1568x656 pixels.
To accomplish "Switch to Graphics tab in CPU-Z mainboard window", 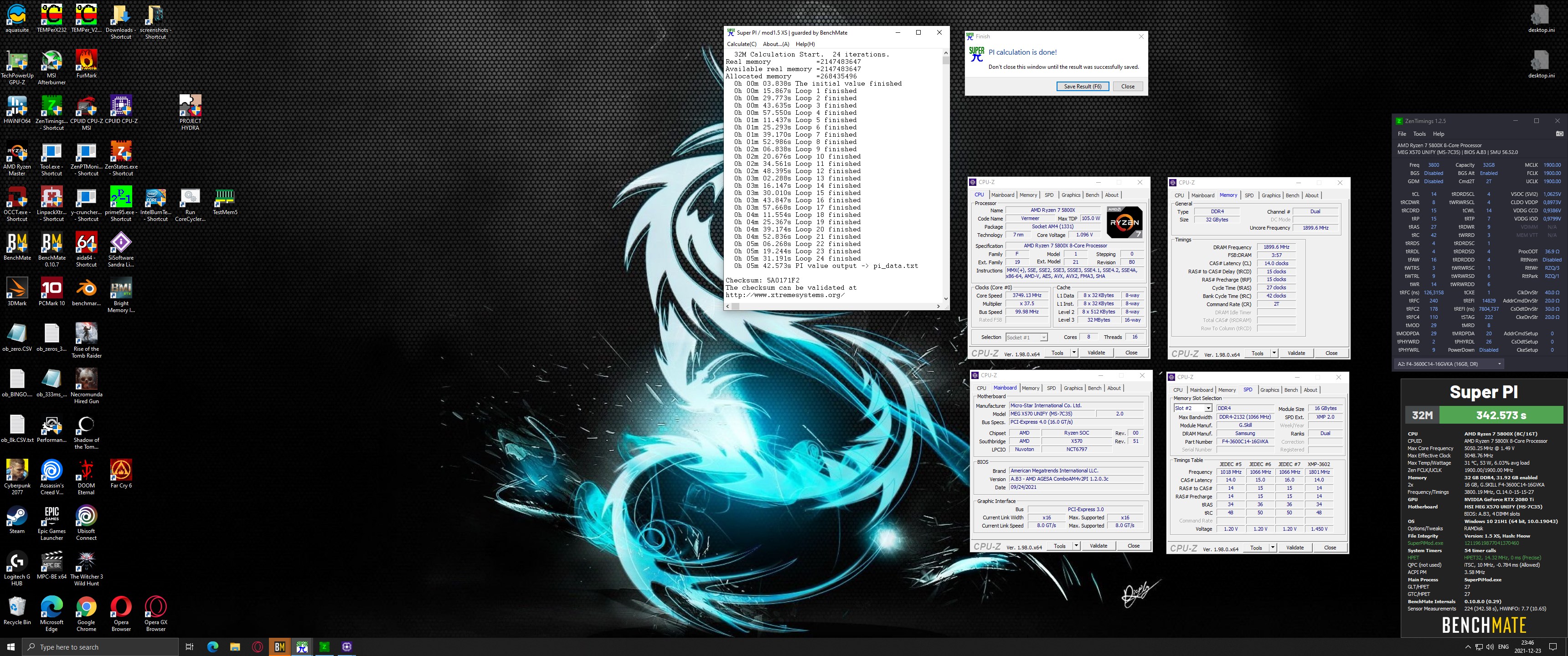I will (x=1073, y=388).
